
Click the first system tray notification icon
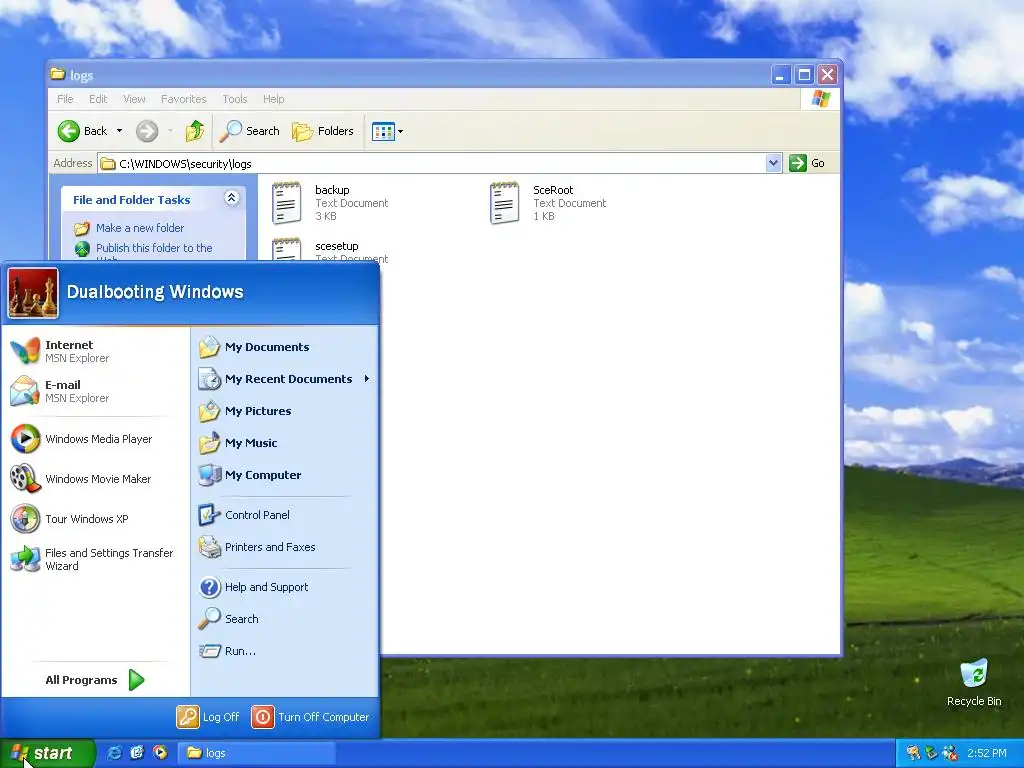(913, 753)
